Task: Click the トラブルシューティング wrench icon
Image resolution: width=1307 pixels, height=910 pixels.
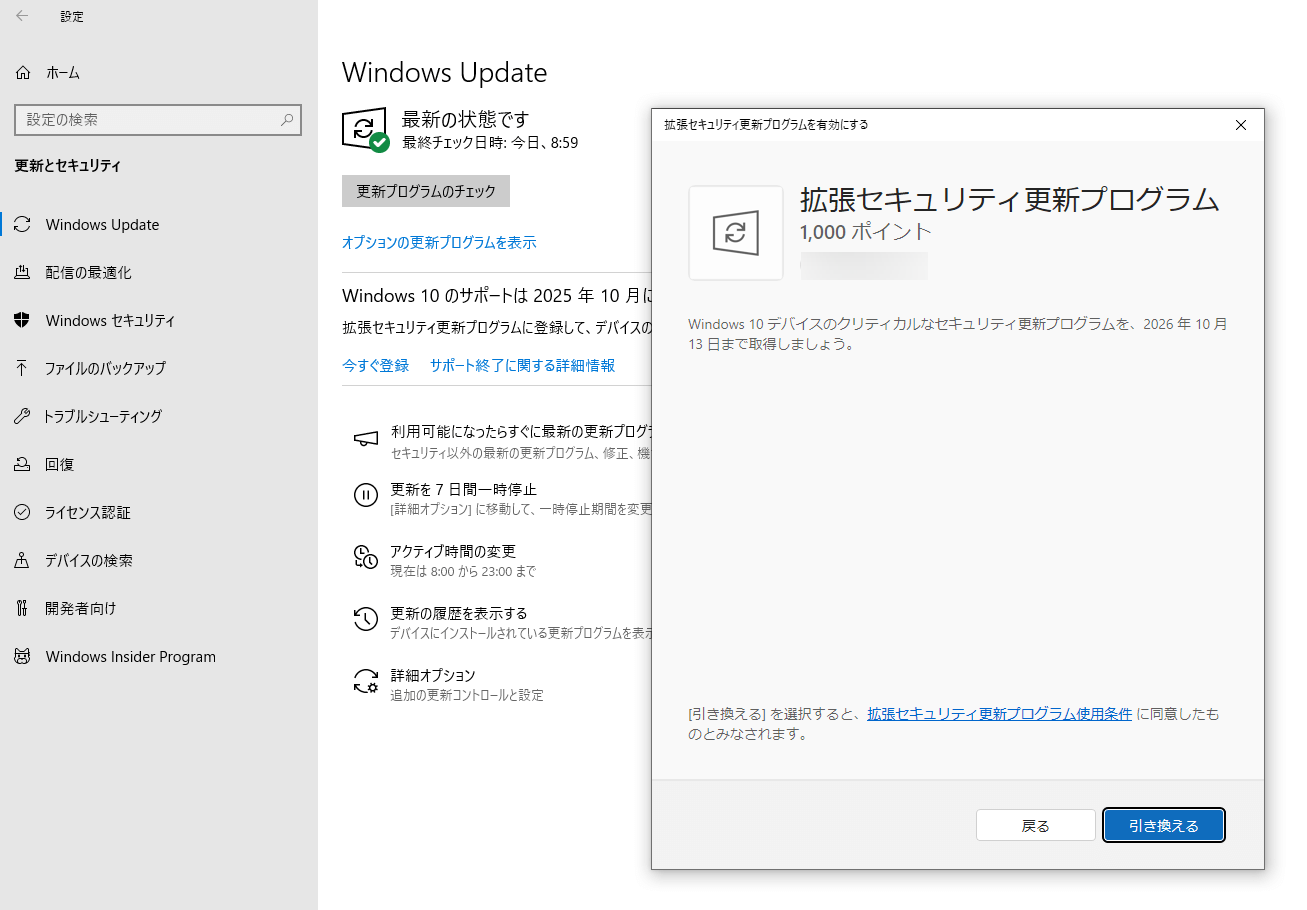Action: point(22,416)
